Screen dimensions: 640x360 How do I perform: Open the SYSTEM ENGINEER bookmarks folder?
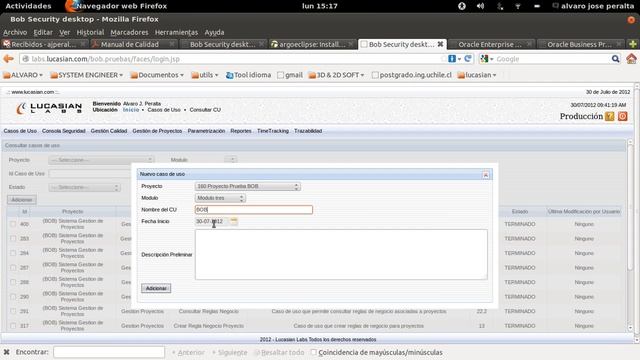87,75
